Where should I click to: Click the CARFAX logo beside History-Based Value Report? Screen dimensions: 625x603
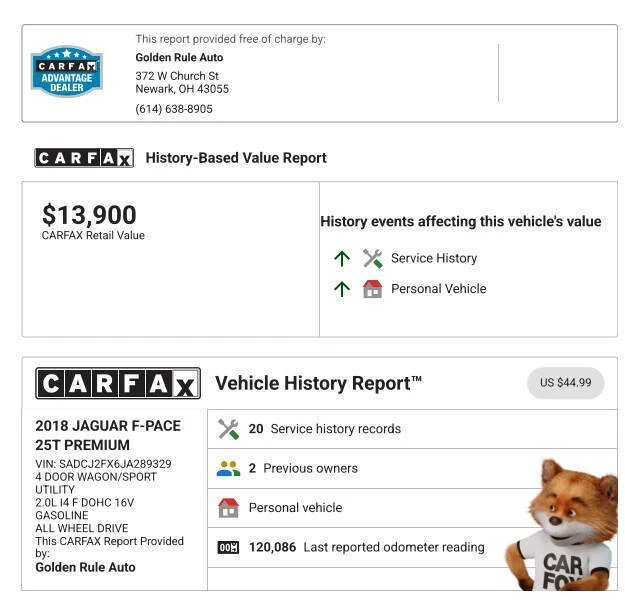84,158
